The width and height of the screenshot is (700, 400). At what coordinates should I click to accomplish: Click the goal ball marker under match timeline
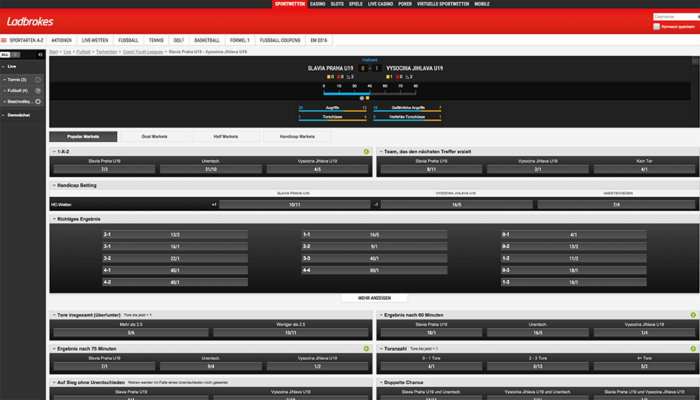362,98
